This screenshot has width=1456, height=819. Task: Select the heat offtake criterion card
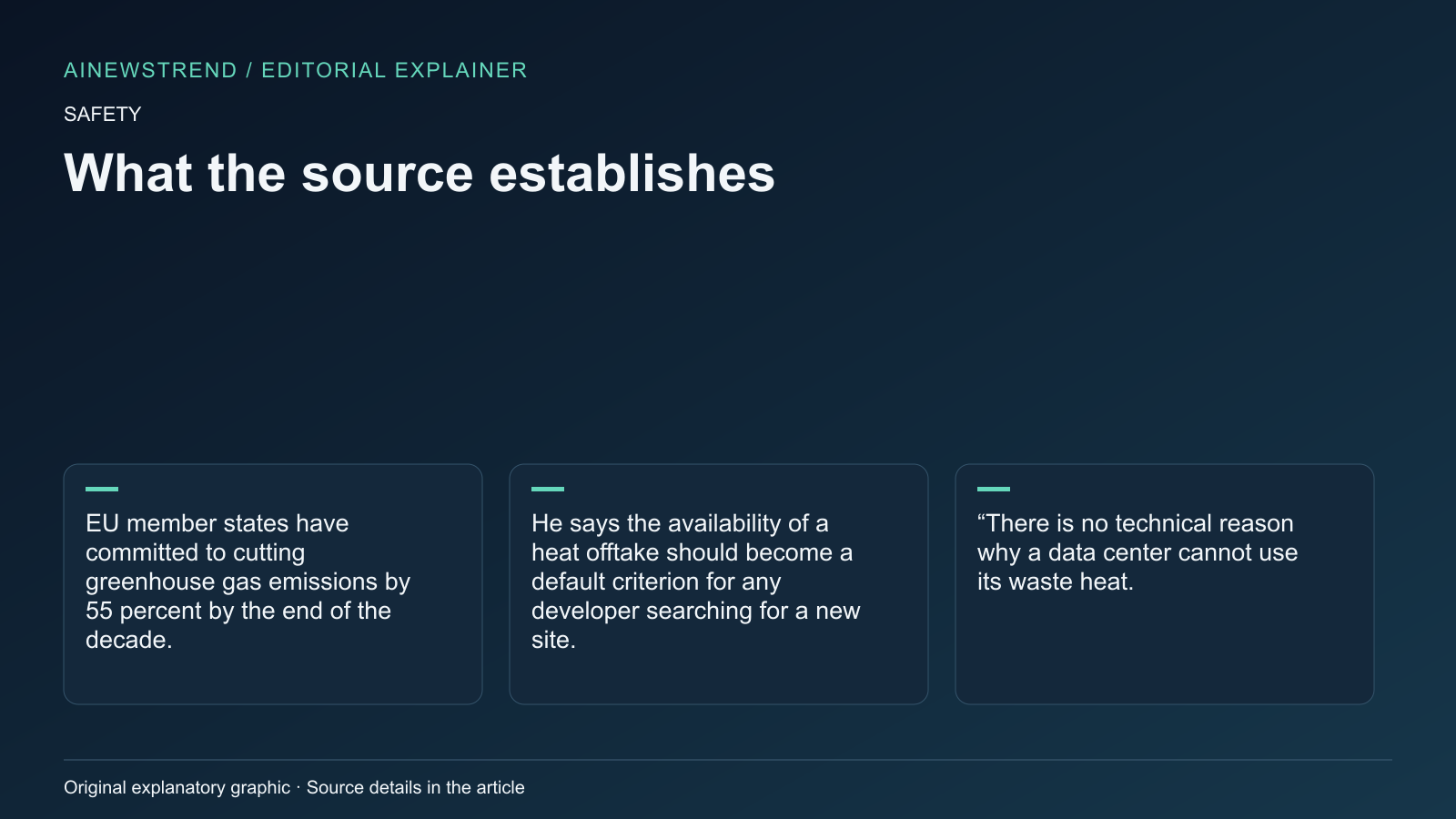click(x=719, y=584)
